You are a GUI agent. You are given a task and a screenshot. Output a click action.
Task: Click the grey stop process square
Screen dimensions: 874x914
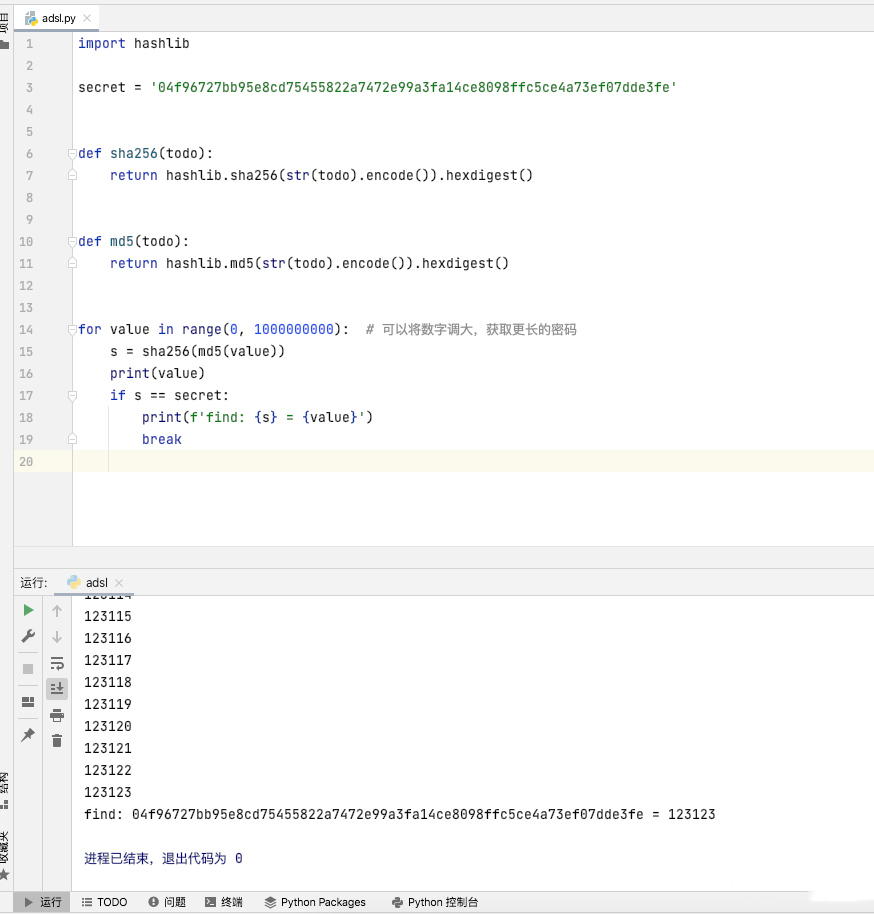(28, 669)
